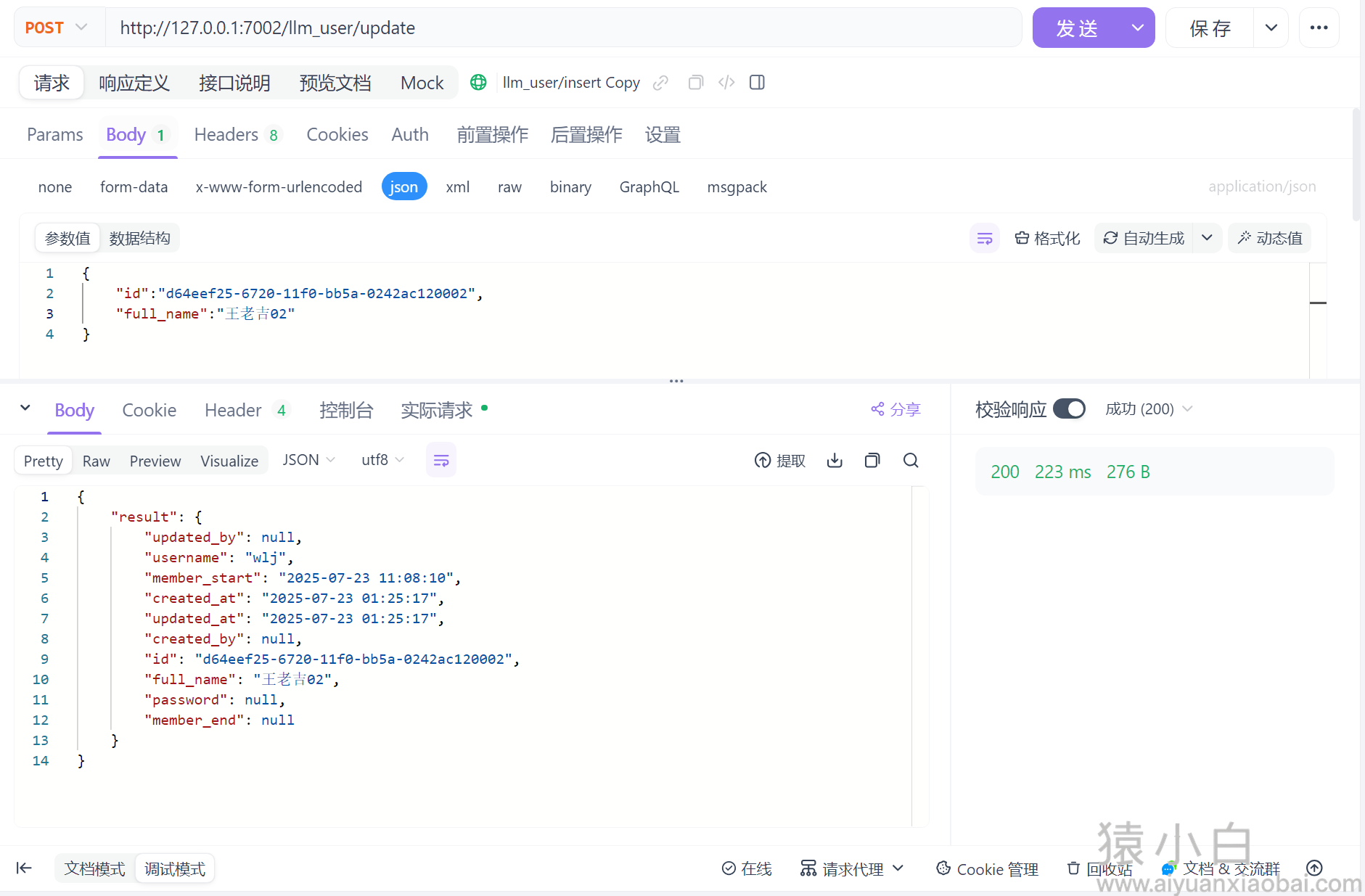This screenshot has height=896, width=1365.
Task: Click the 格式化 format button
Action: tap(1047, 239)
